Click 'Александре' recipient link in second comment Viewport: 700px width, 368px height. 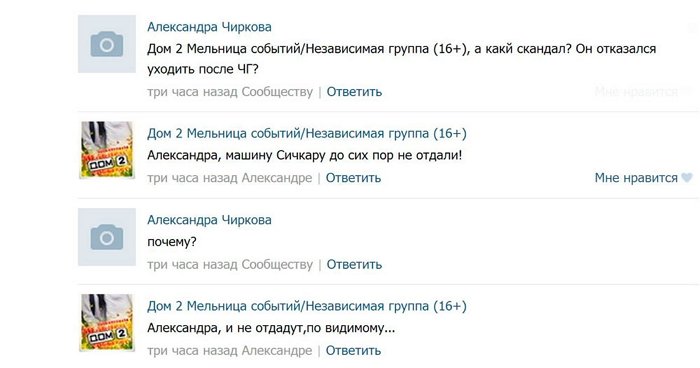pyautogui.click(x=277, y=178)
